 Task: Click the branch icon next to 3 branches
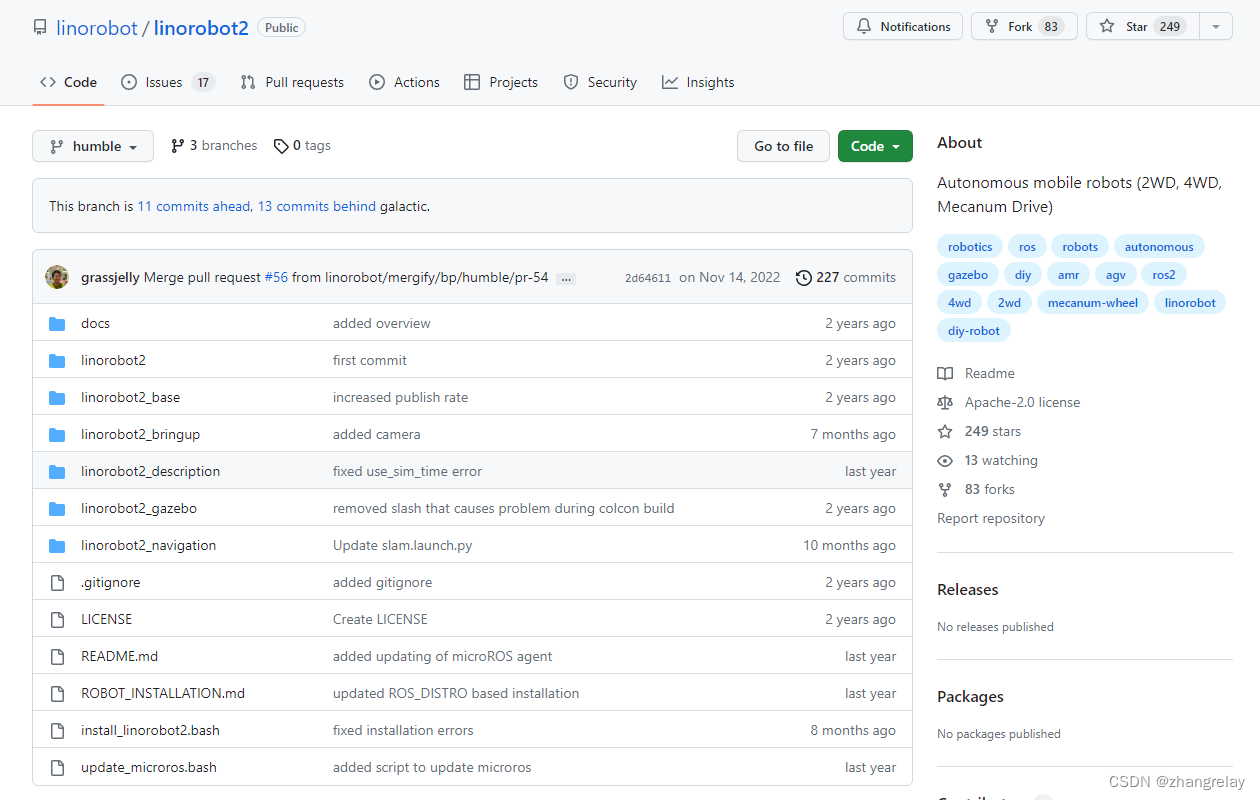(178, 146)
